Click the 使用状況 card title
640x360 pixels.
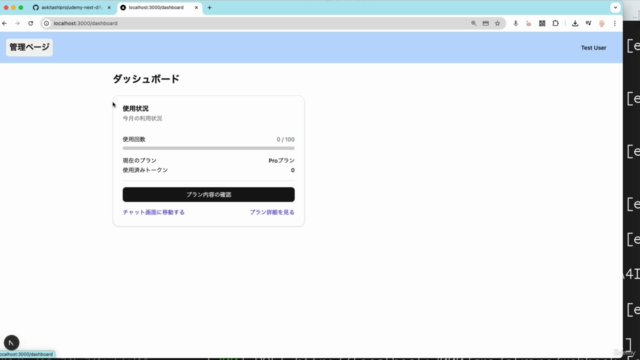[x=136, y=109]
